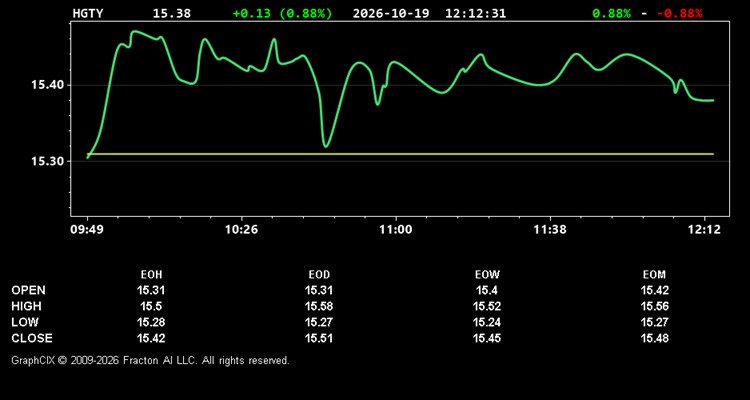Select the EOH low value 15.28
This screenshot has height=400, width=750.
[x=151, y=322]
